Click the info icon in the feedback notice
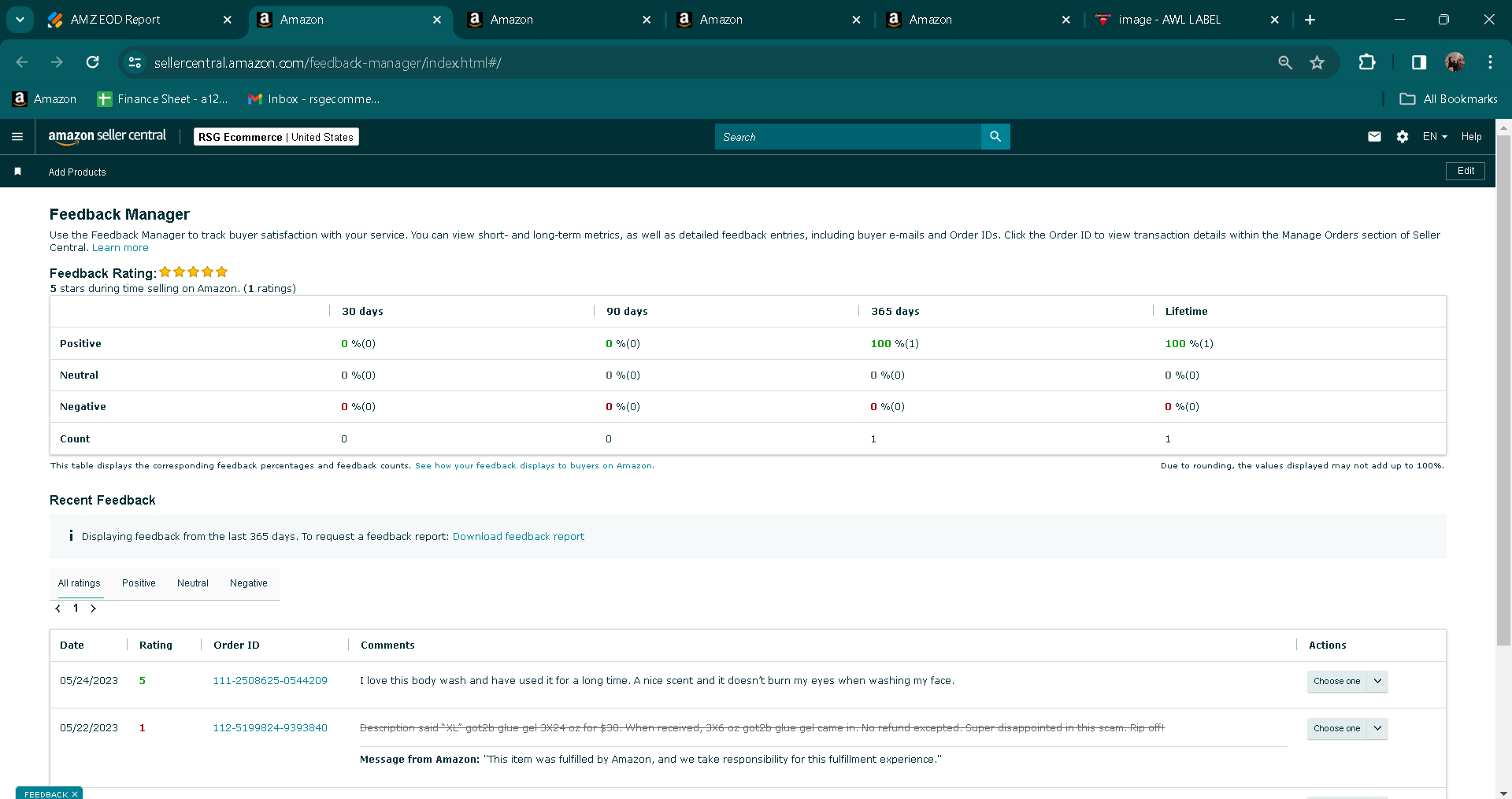Screen dimensions: 1512x799 pyautogui.click(x=71, y=536)
